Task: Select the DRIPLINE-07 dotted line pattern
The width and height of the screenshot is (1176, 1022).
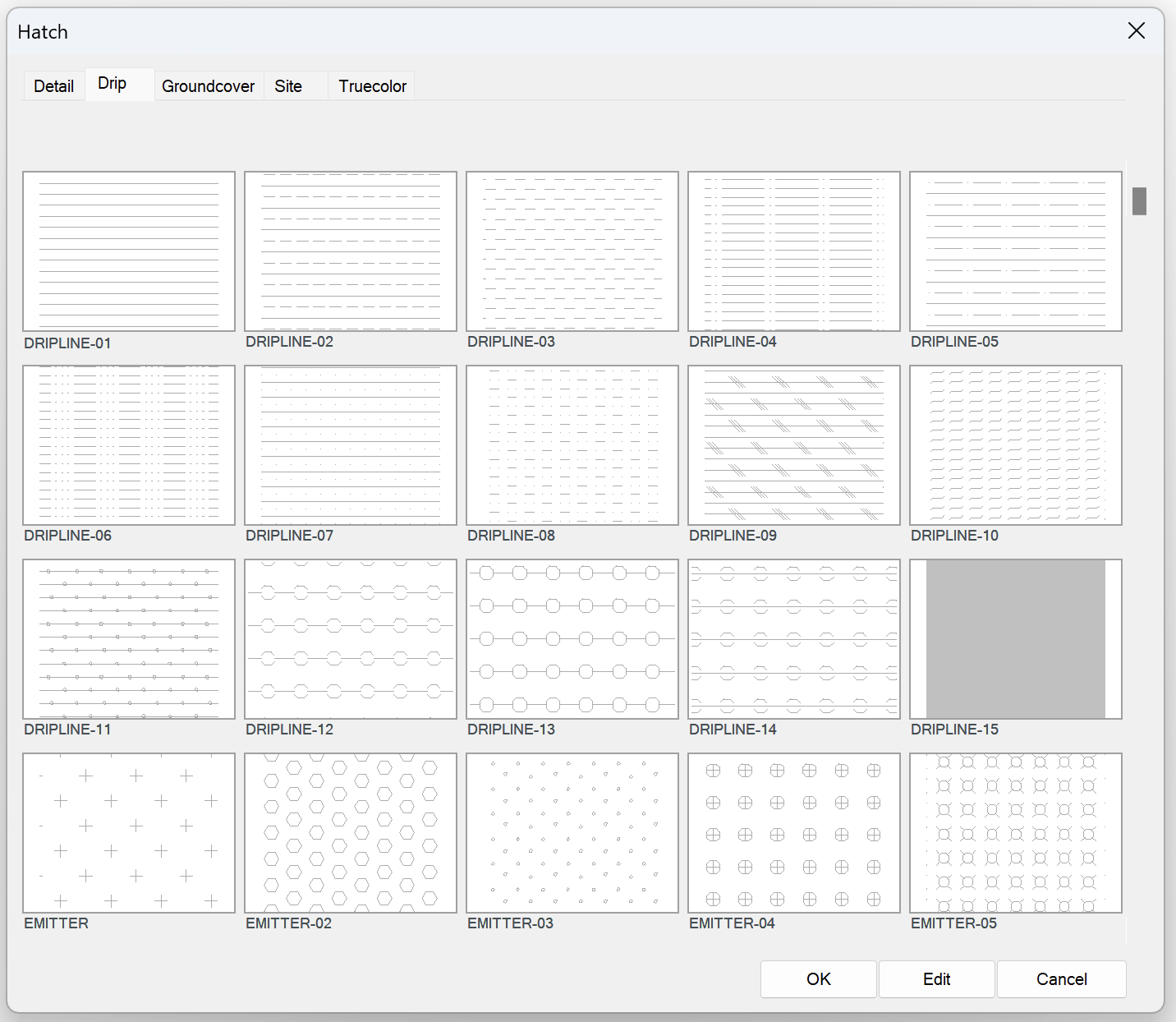Action: pyautogui.click(x=350, y=445)
